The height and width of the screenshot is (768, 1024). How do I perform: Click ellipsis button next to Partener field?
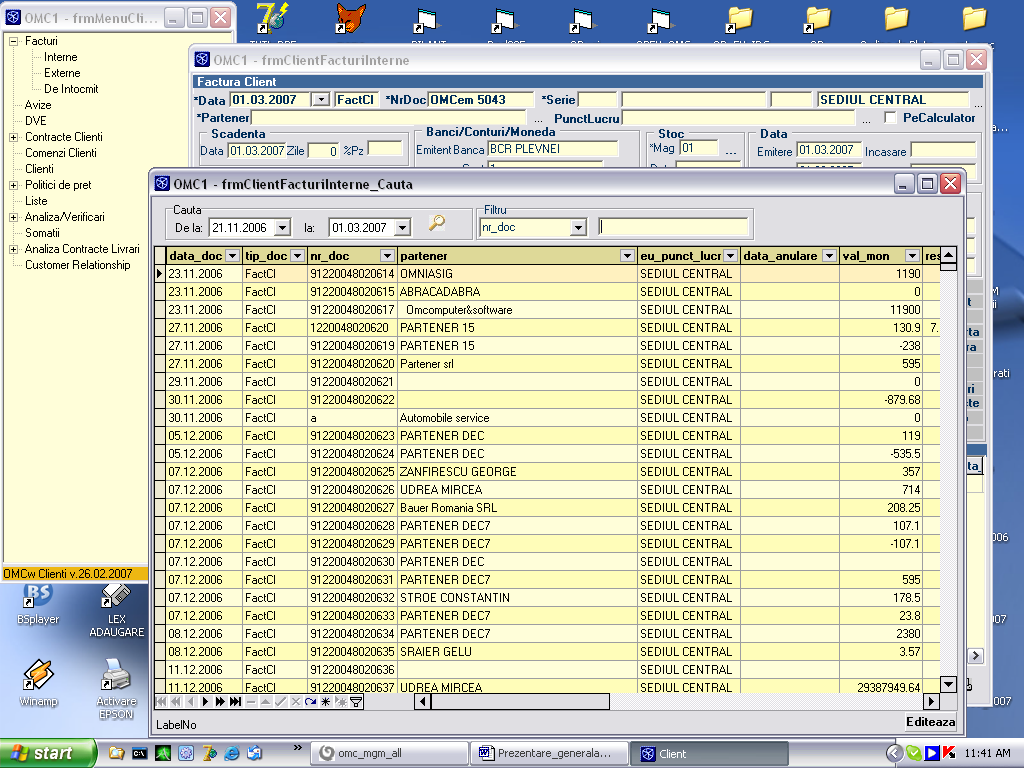tap(538, 120)
